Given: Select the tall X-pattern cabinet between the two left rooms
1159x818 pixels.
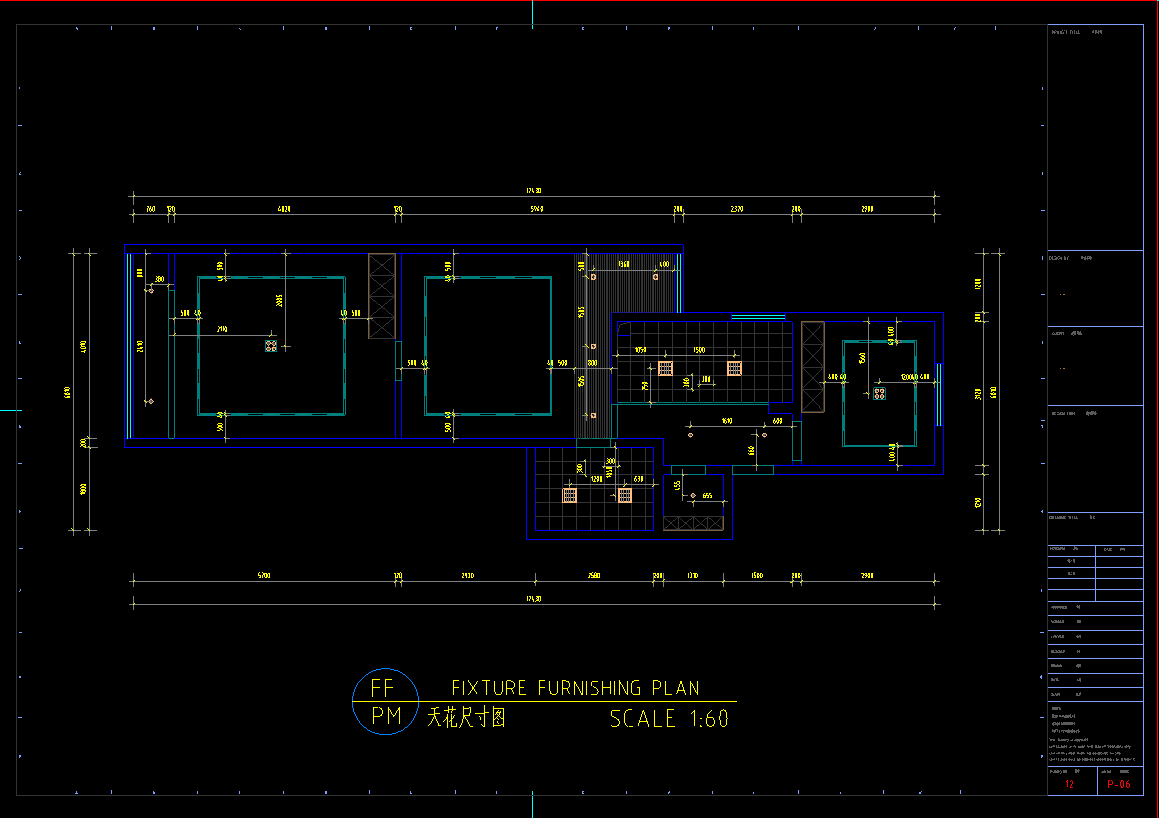Looking at the screenshot, I should point(382,296).
